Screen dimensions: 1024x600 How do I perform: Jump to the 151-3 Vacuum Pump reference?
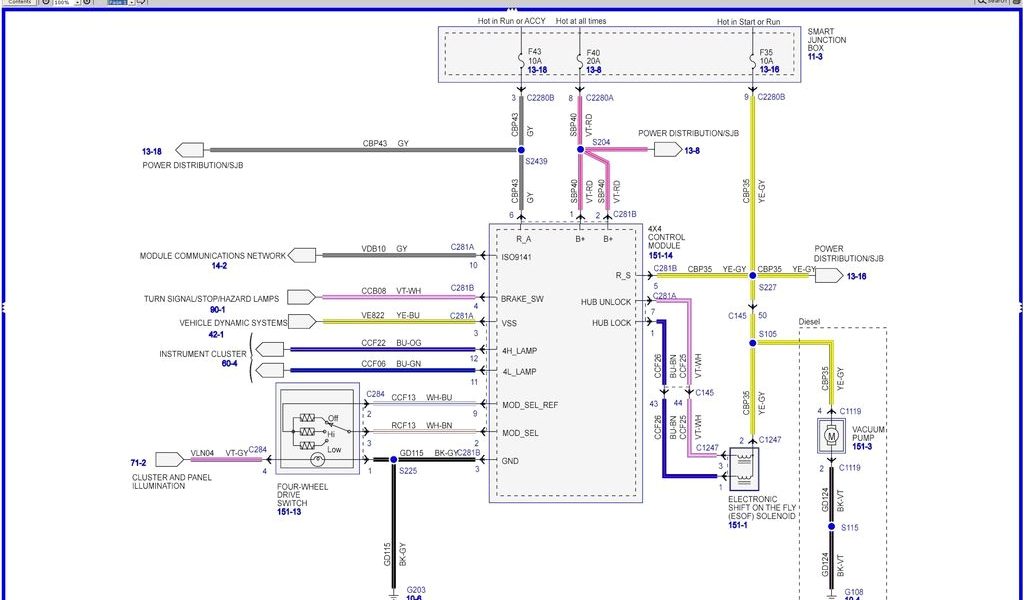(861, 446)
